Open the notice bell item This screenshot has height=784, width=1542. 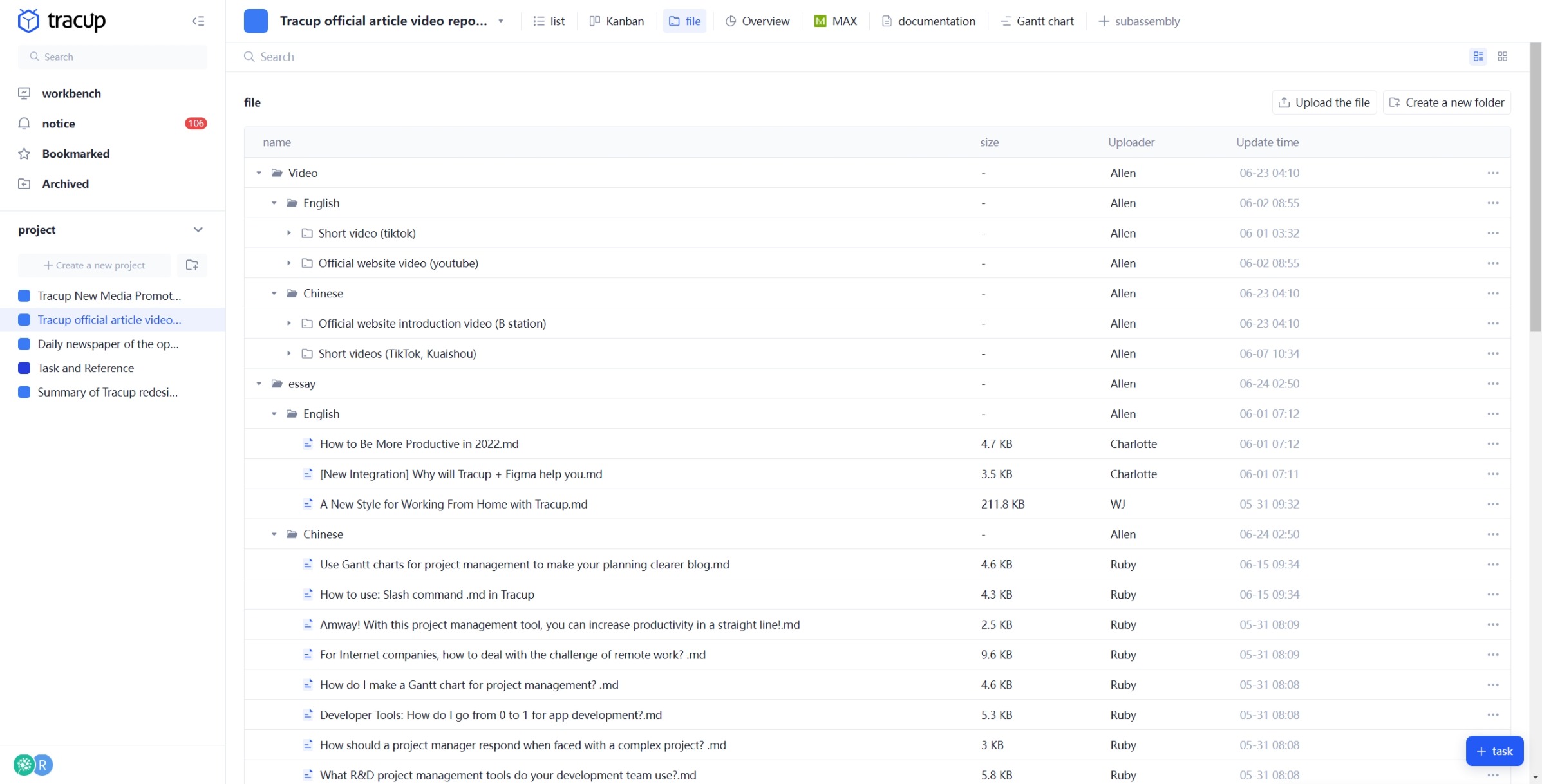(x=58, y=124)
